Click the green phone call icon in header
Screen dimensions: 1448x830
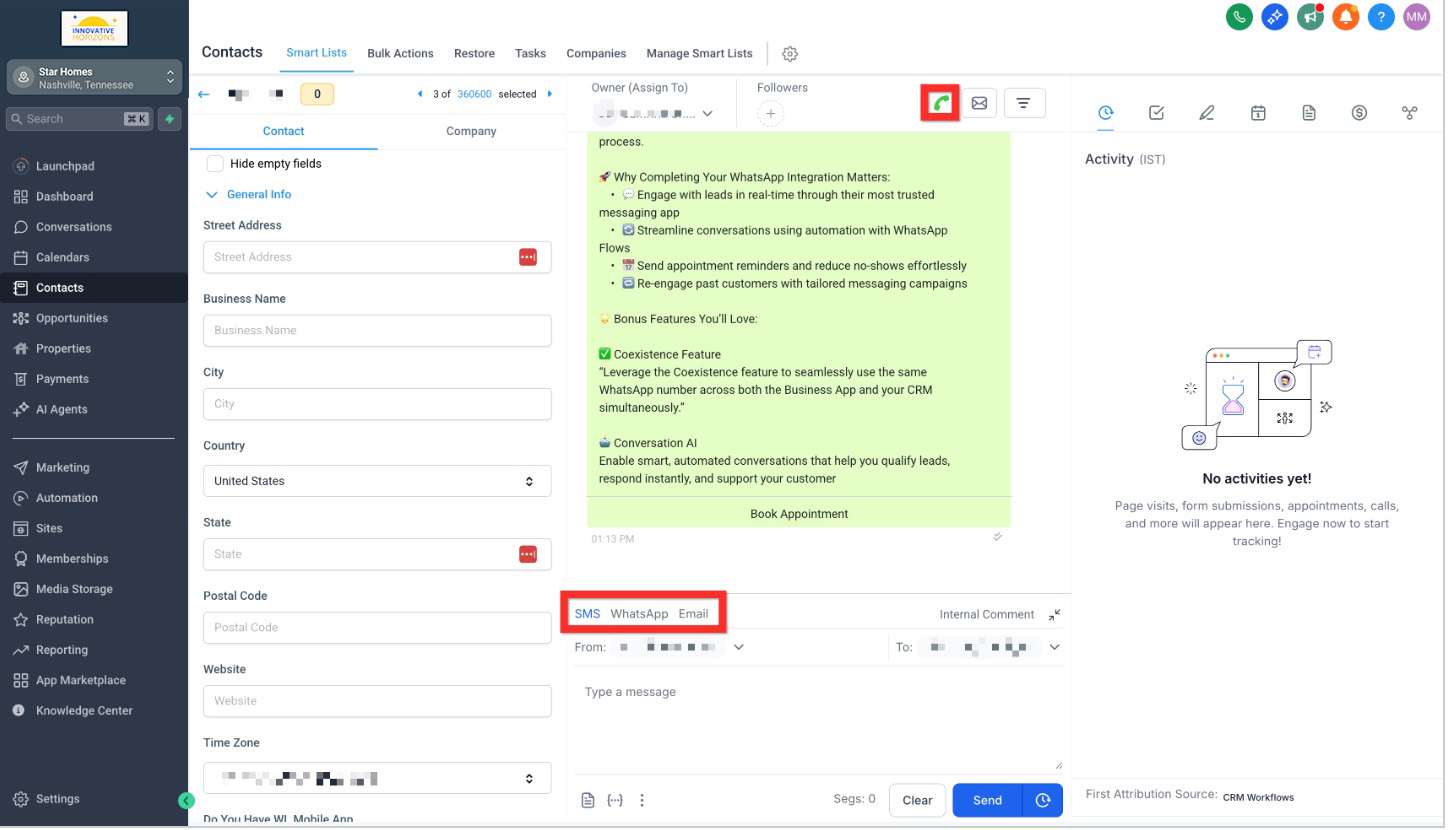(1240, 16)
